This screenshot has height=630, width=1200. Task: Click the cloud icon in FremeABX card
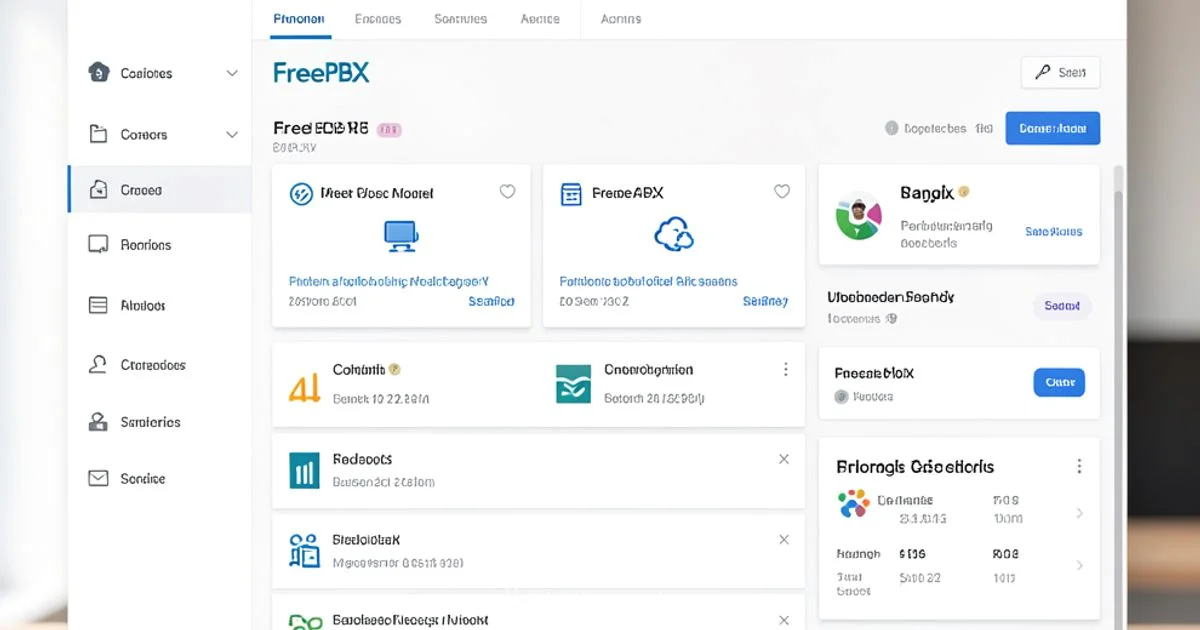(x=673, y=235)
